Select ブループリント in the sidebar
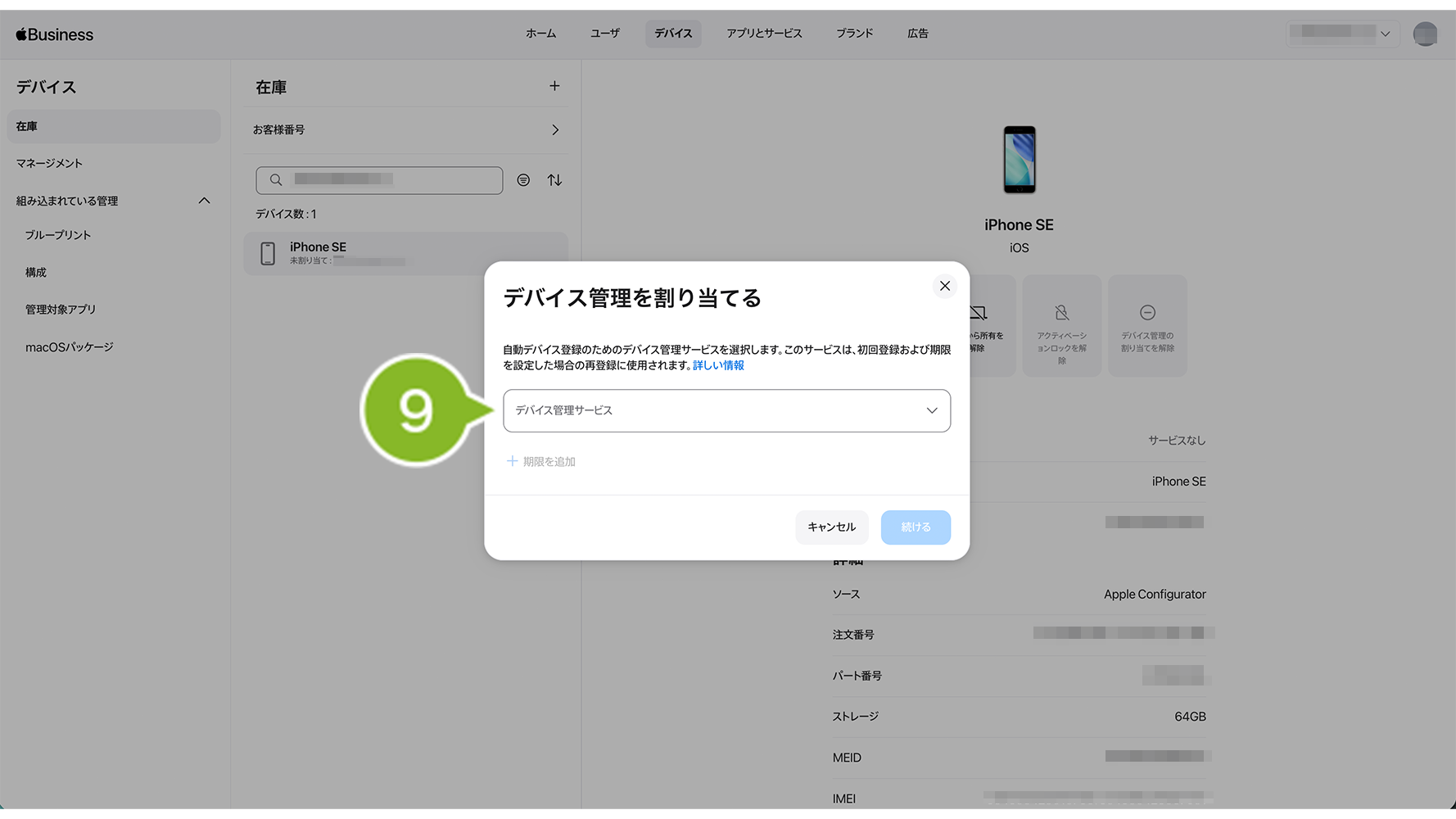This screenshot has height=819, width=1456. pyautogui.click(x=58, y=235)
